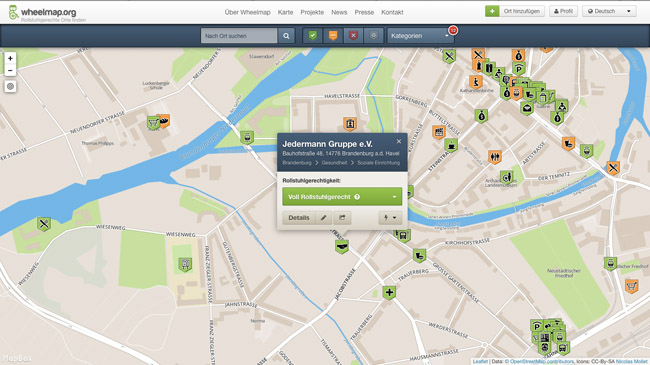The width and height of the screenshot is (650, 365).
Task: Select the orange money-bag marker at top
Action: [518, 55]
